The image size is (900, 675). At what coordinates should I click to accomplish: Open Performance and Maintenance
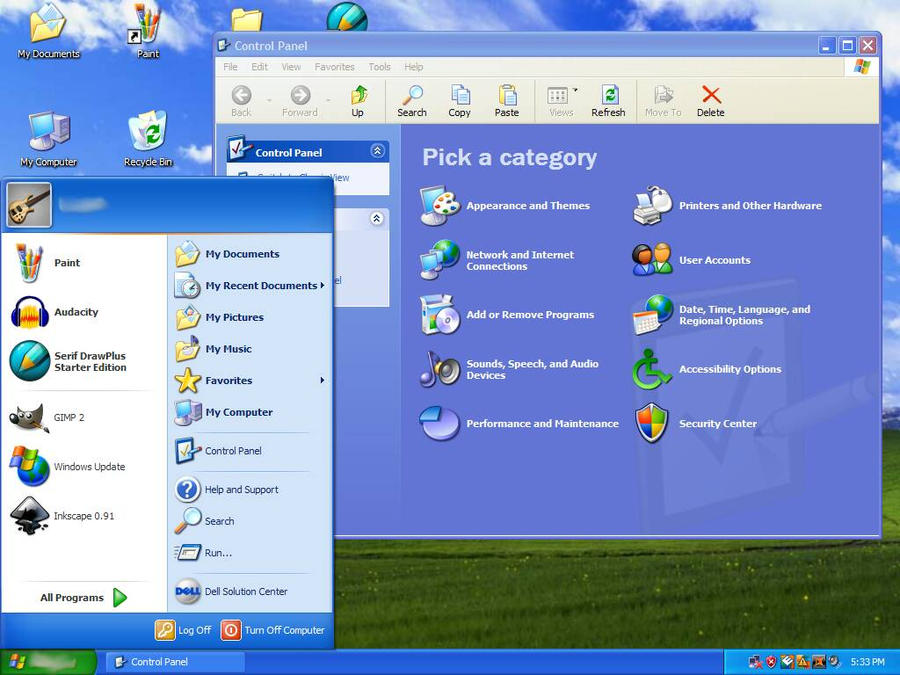coord(542,423)
